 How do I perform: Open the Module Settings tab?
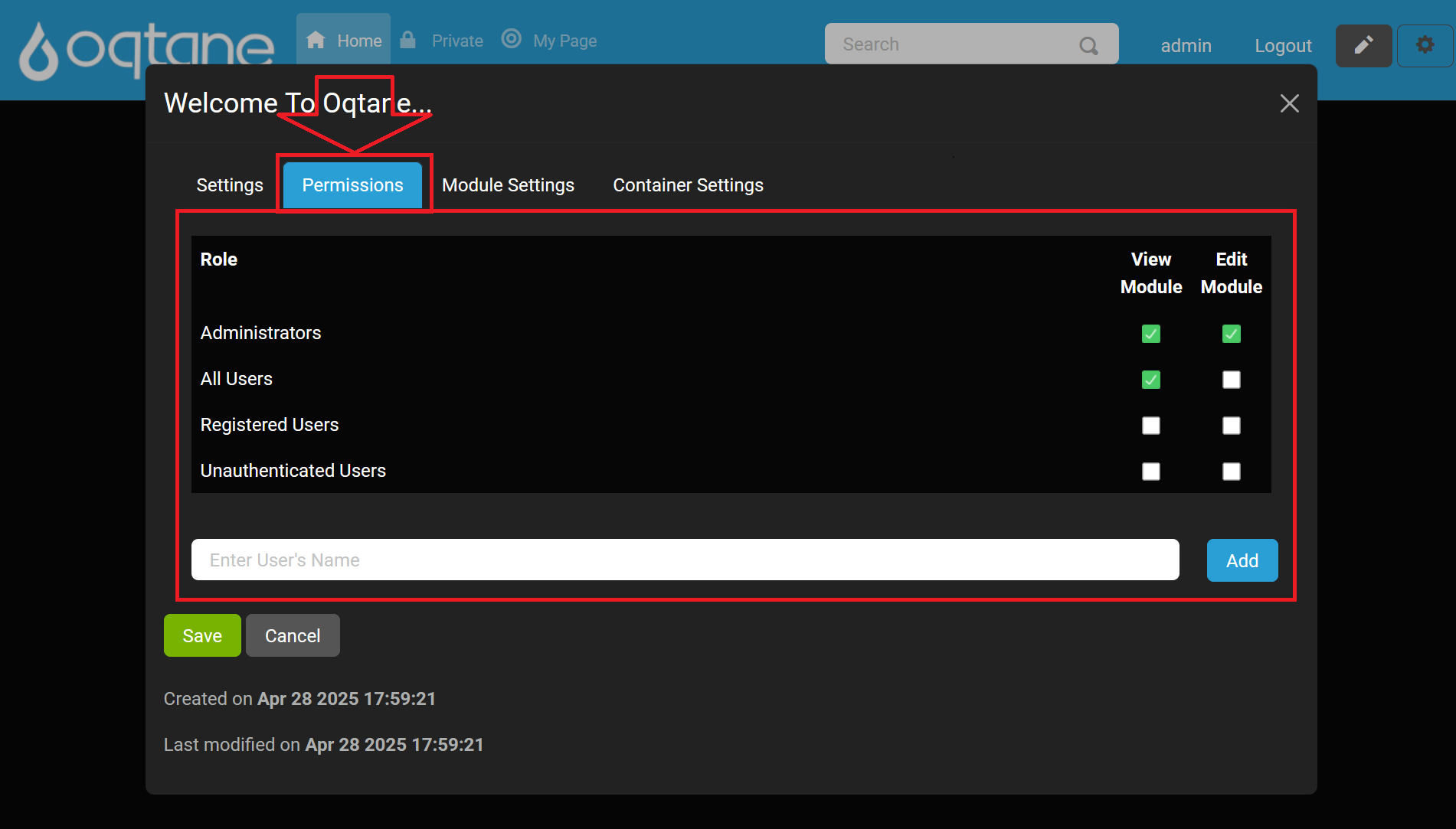coord(508,185)
